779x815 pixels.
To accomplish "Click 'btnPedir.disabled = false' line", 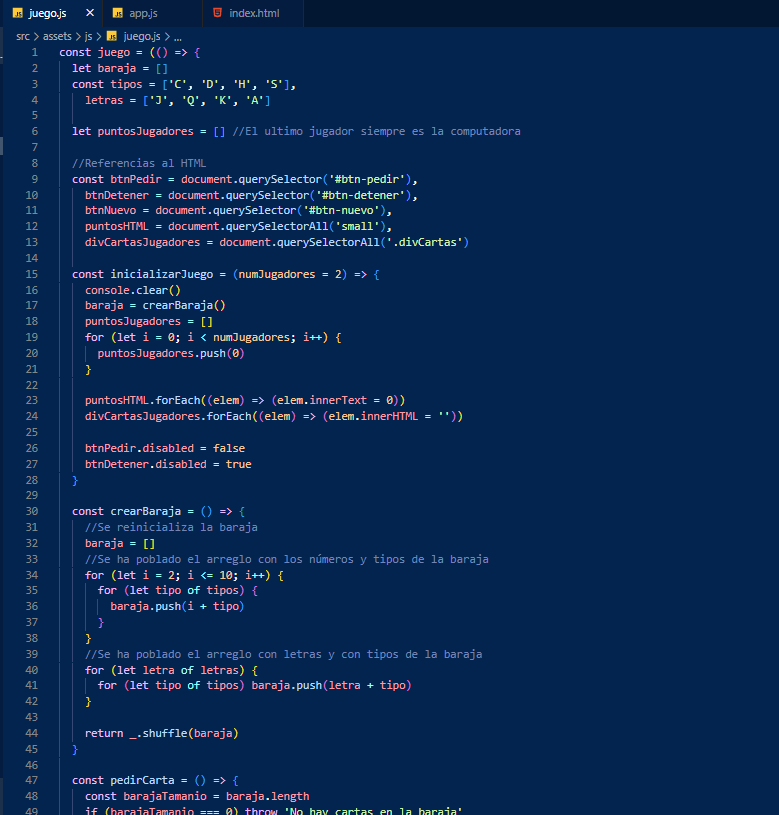I will point(165,449).
